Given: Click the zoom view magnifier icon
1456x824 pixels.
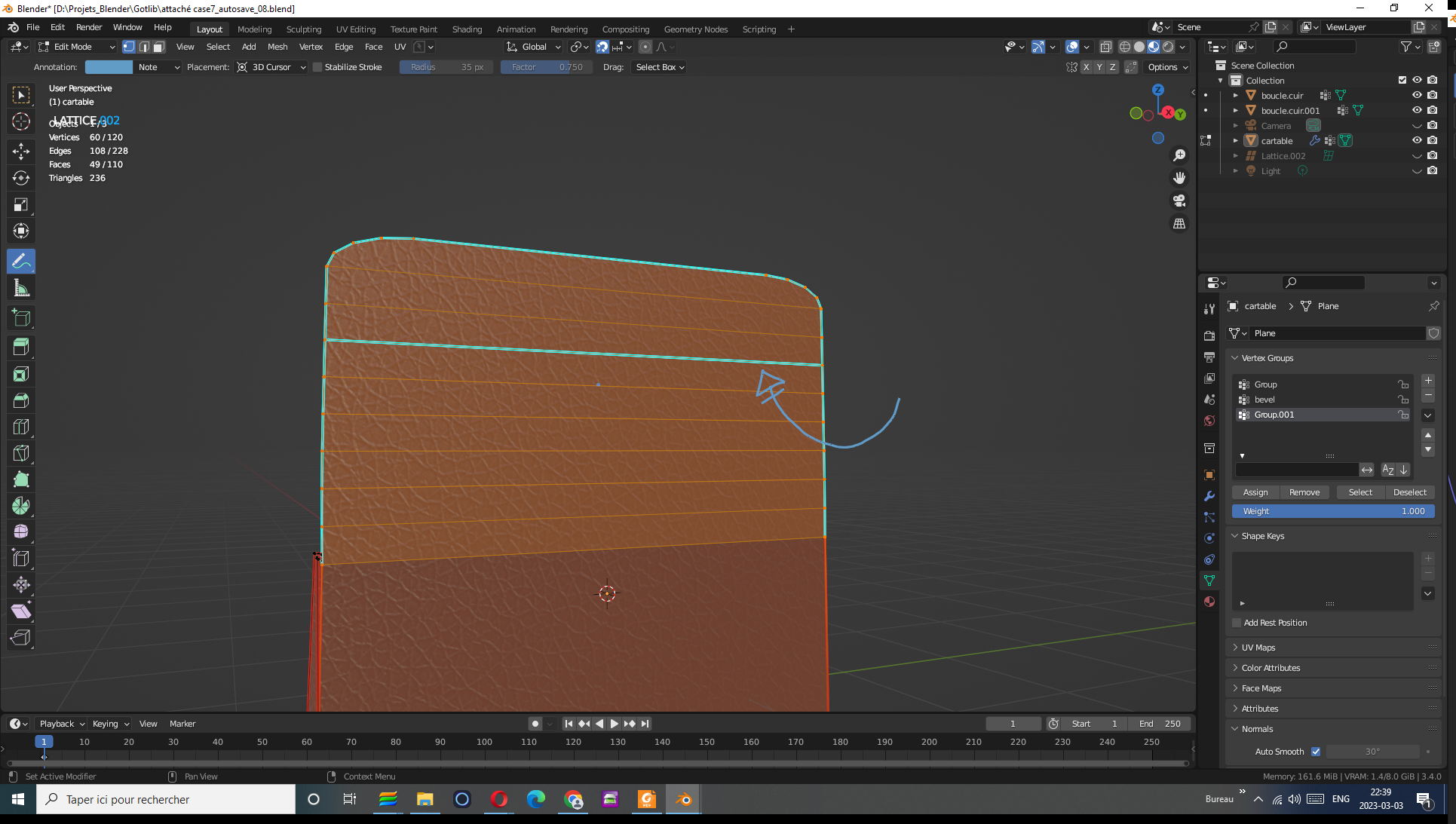Looking at the screenshot, I should [x=1179, y=155].
